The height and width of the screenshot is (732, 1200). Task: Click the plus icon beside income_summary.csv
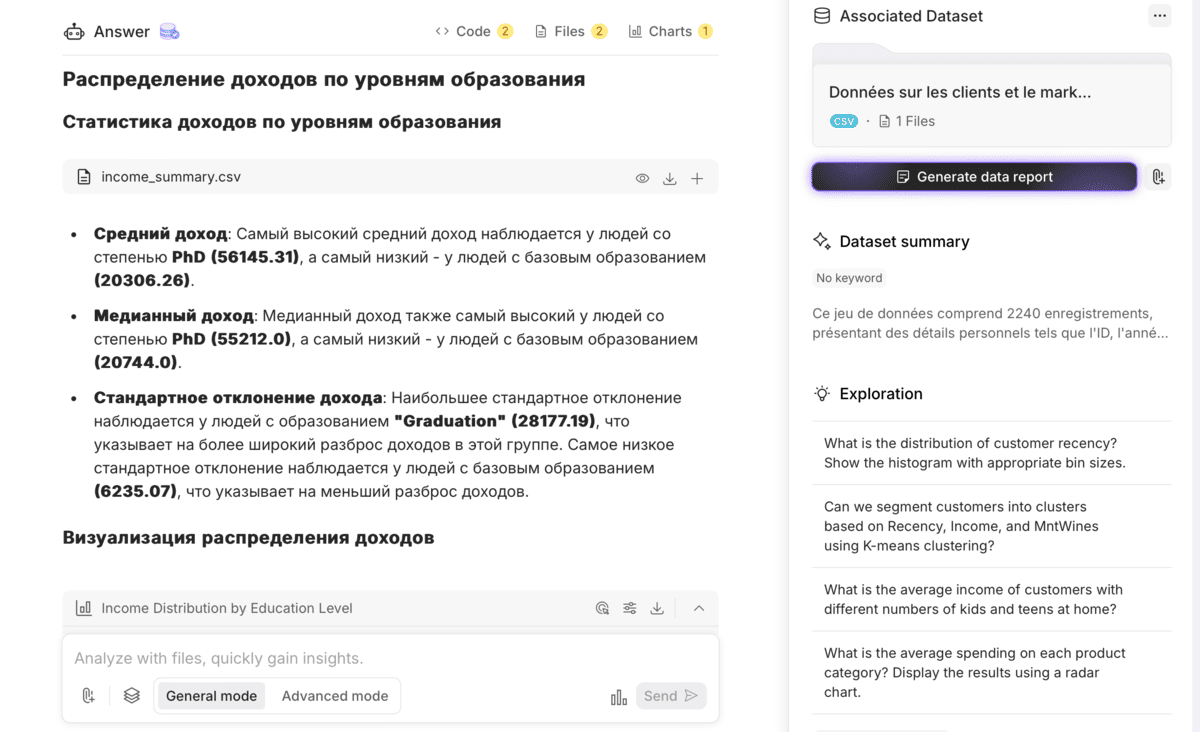pos(697,178)
